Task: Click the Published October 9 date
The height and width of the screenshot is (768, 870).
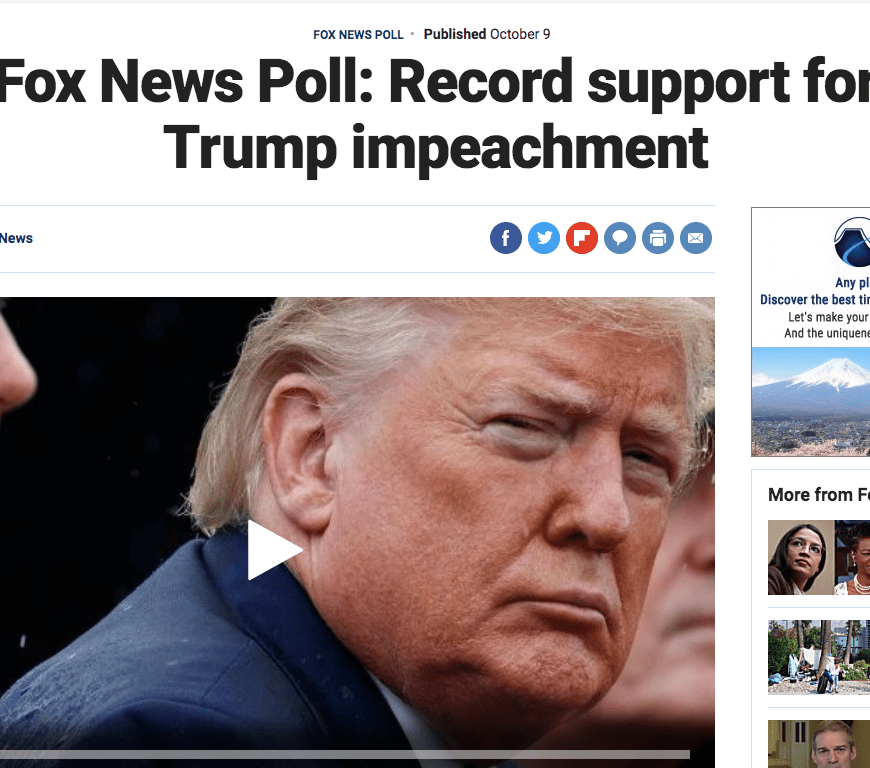Action: [x=487, y=34]
